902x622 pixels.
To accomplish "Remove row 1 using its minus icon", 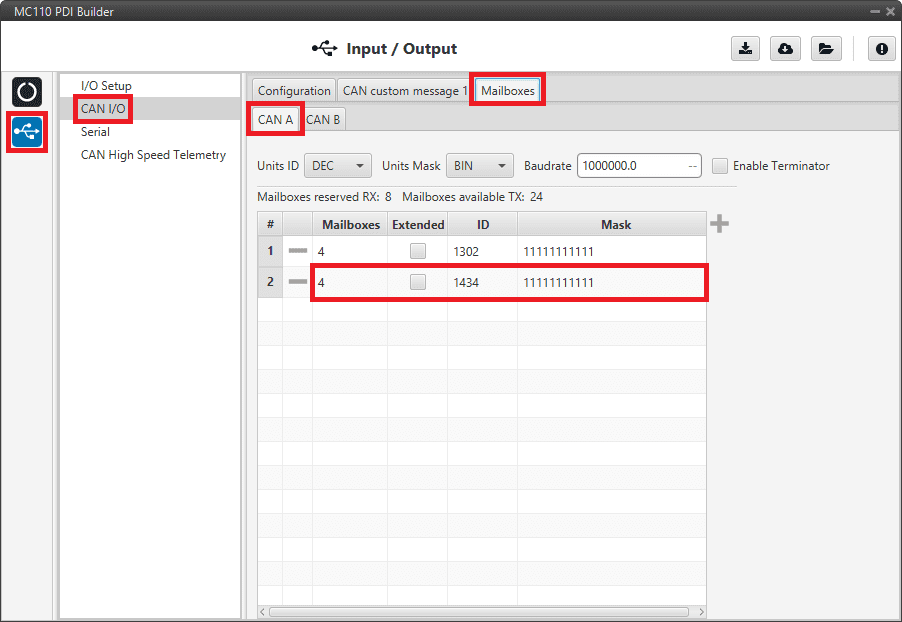I will pyautogui.click(x=297, y=251).
